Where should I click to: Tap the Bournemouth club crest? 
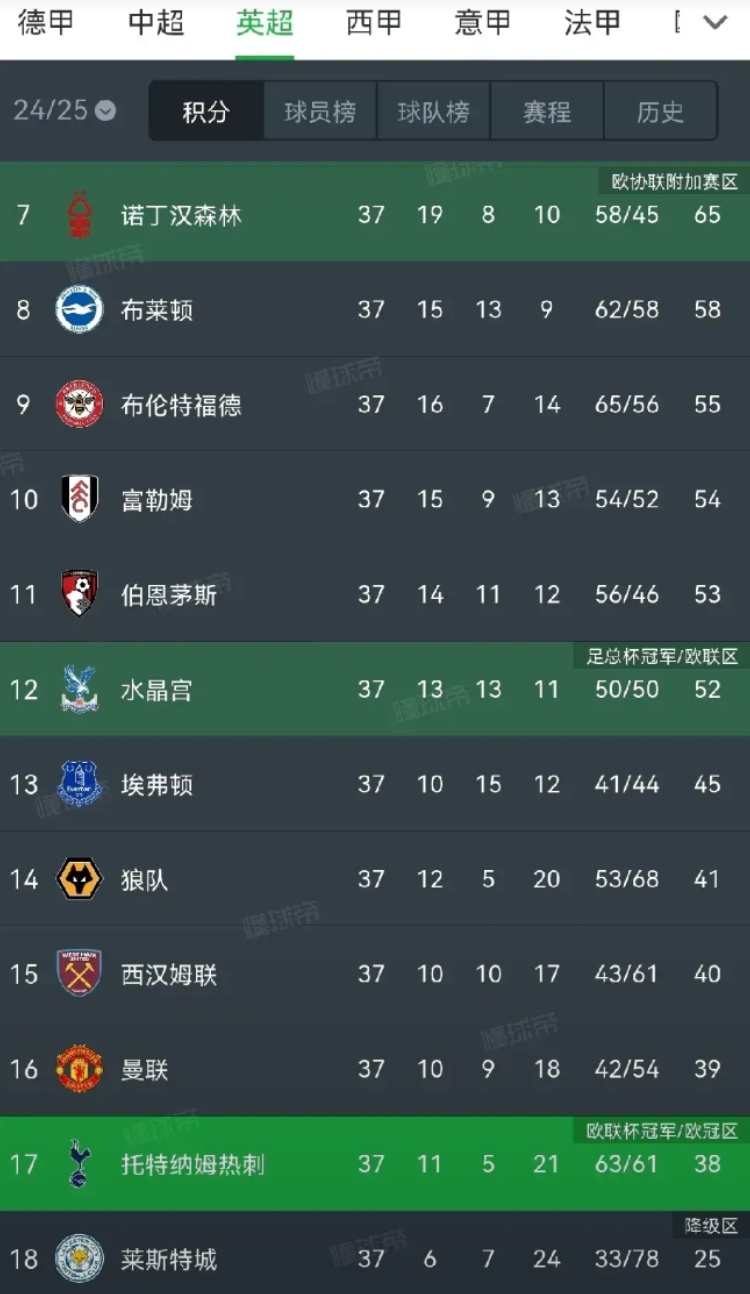[79, 594]
